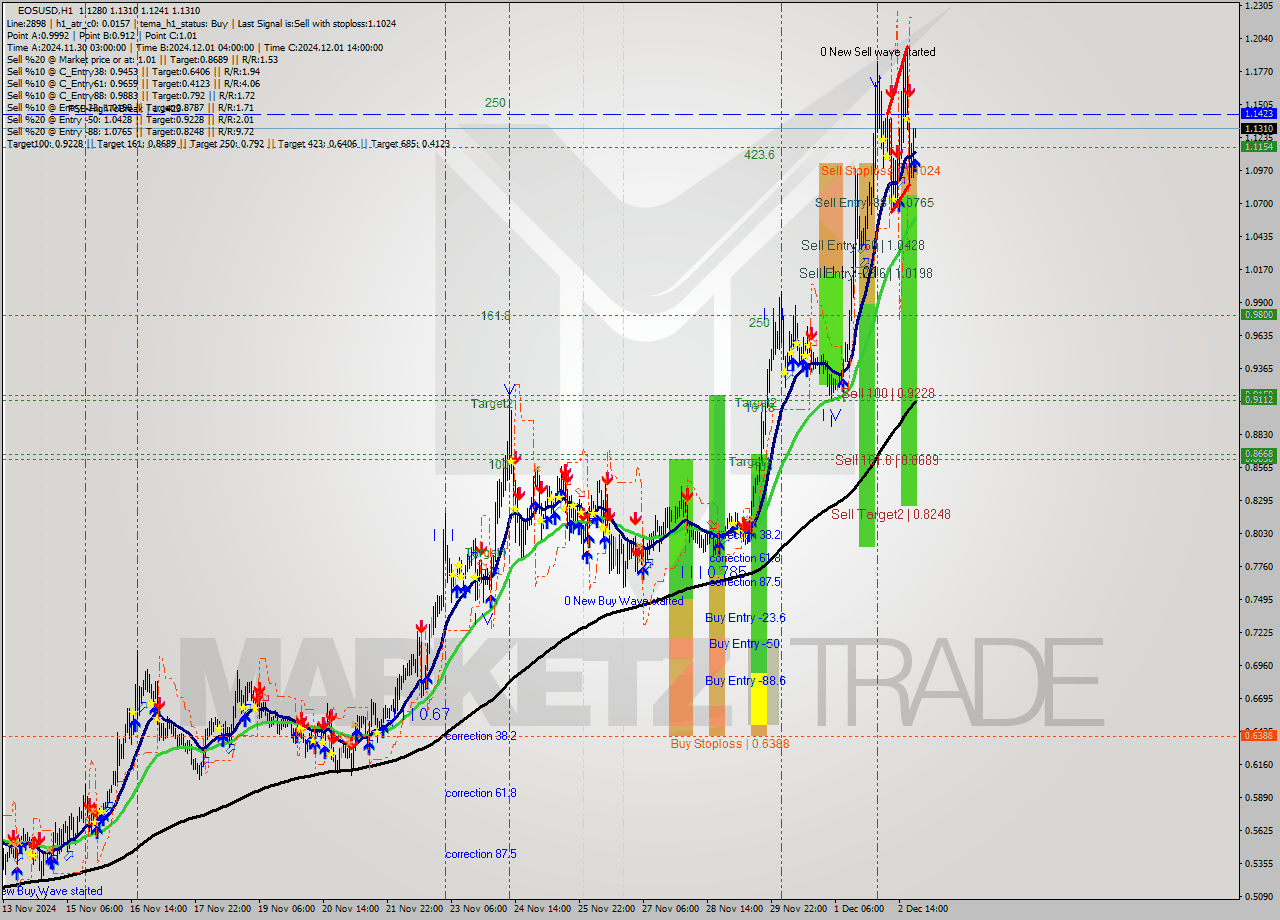
Task: Select the green 0.8658 price tag
Action: click(x=1258, y=454)
